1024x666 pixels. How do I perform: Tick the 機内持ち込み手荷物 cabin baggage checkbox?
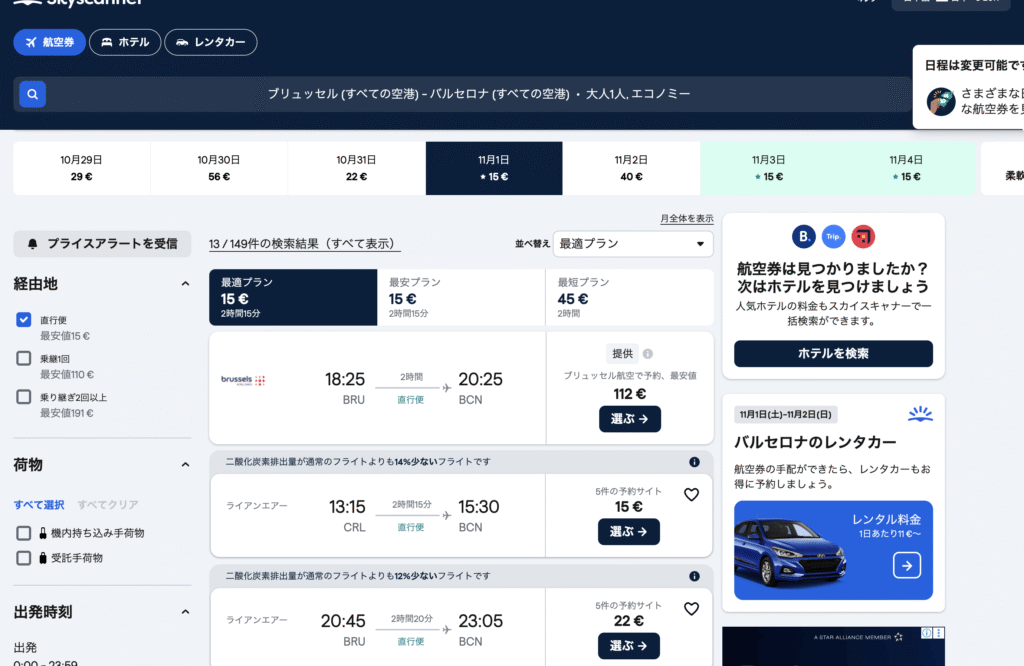(x=24, y=533)
